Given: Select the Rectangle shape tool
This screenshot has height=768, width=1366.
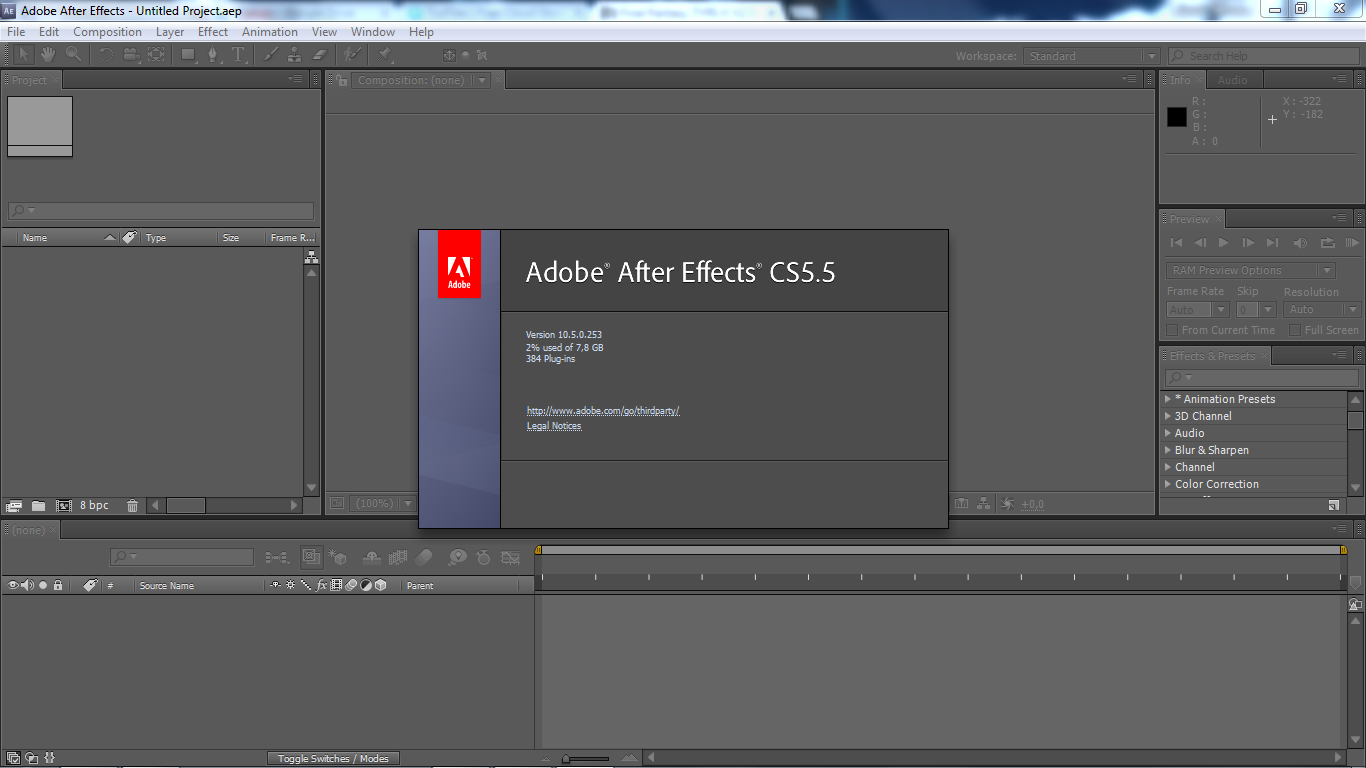Looking at the screenshot, I should [x=188, y=55].
